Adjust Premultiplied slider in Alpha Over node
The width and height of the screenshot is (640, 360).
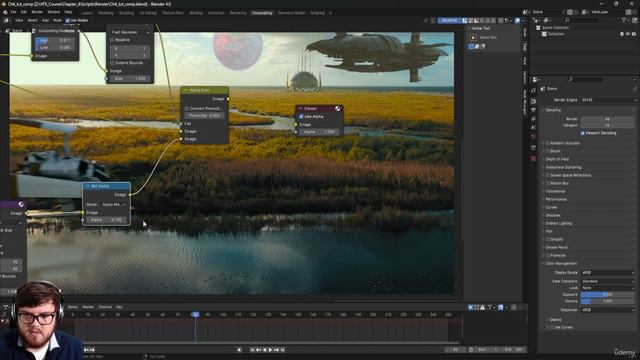pos(204,116)
